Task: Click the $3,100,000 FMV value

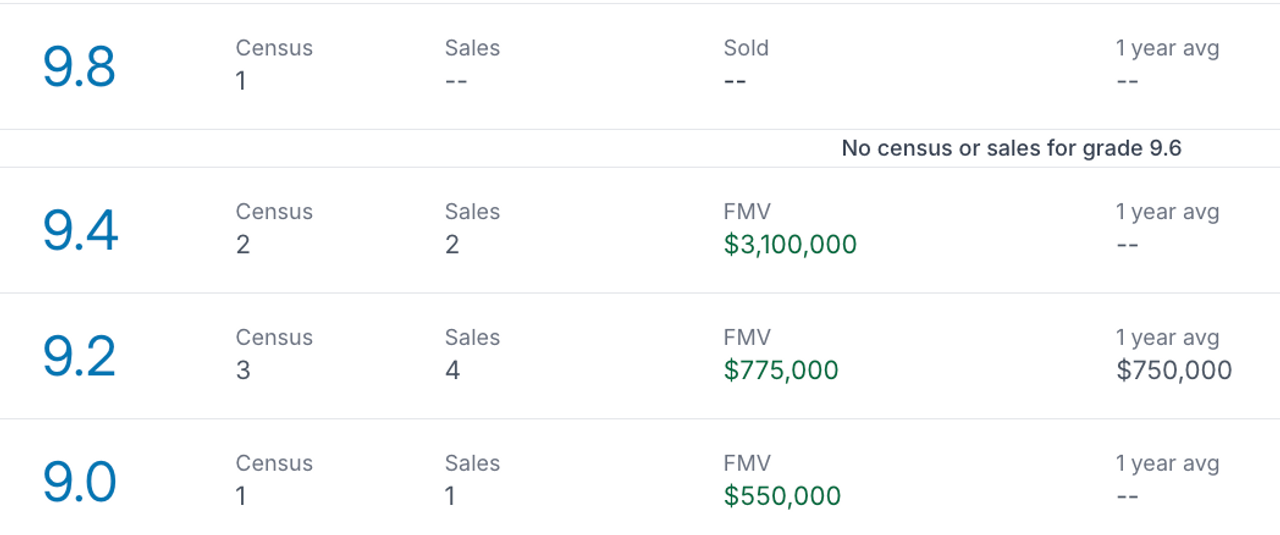Action: [x=790, y=245]
